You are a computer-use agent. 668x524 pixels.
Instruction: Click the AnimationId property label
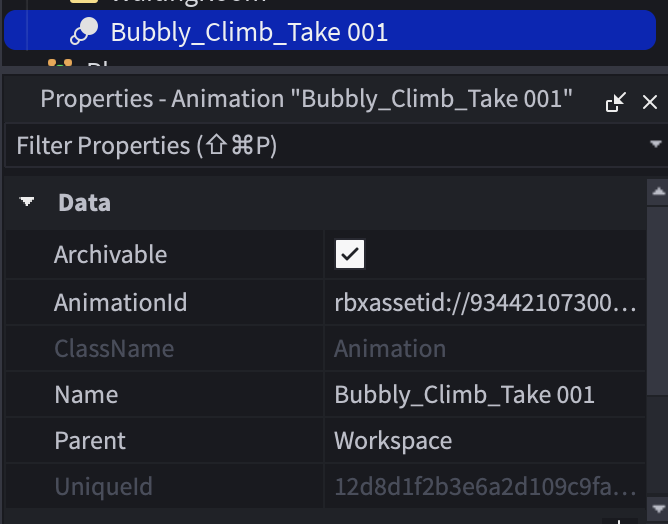(x=121, y=303)
